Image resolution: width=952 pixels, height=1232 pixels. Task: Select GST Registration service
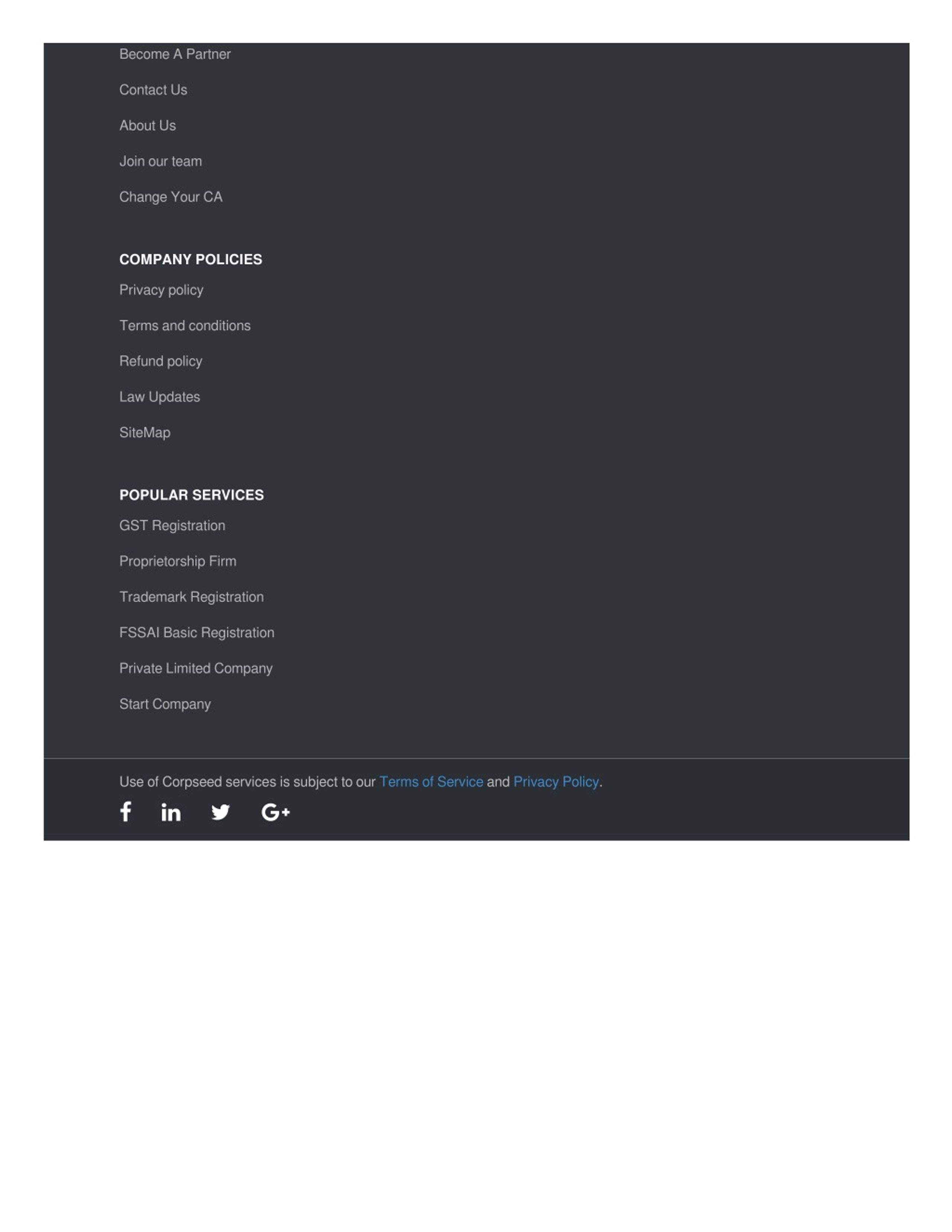tap(173, 526)
